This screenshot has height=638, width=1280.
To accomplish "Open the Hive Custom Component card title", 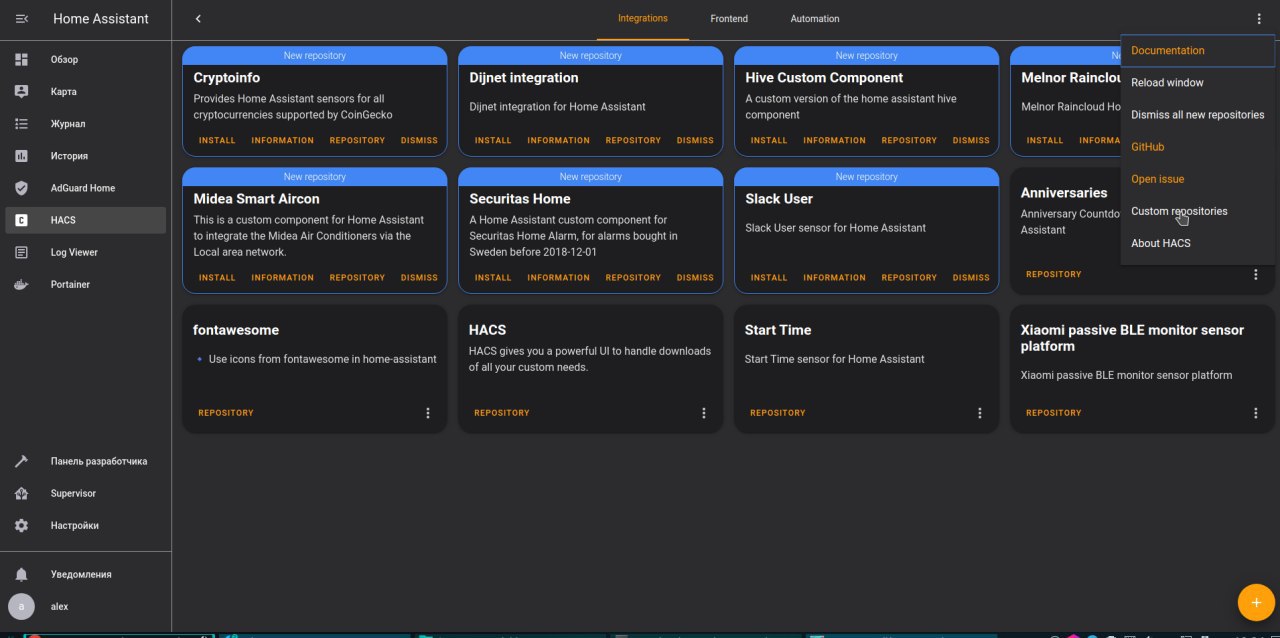I will click(x=824, y=78).
